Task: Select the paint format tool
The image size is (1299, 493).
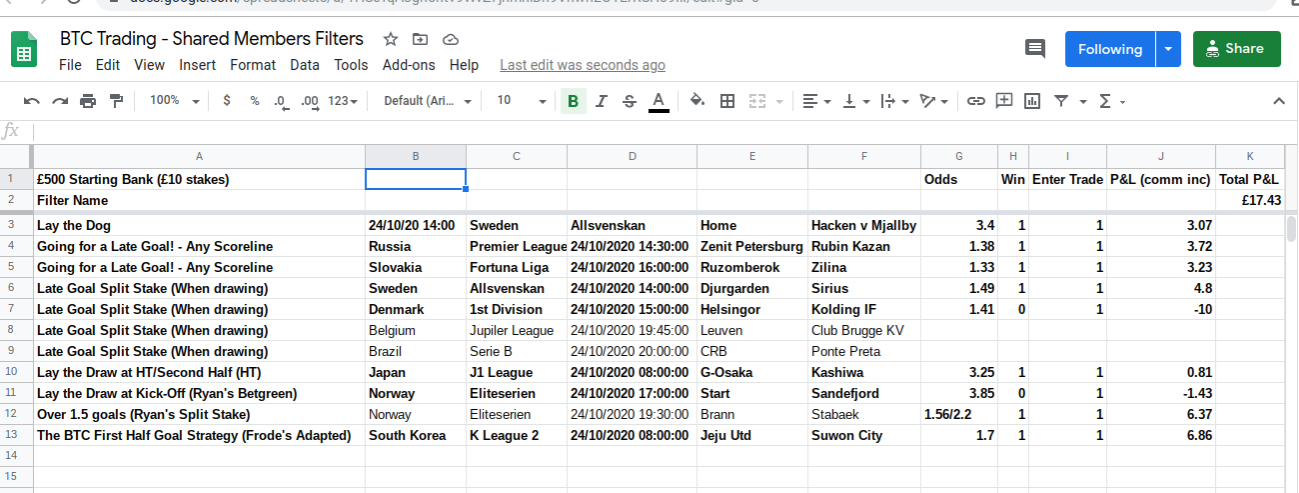Action: pyautogui.click(x=116, y=101)
